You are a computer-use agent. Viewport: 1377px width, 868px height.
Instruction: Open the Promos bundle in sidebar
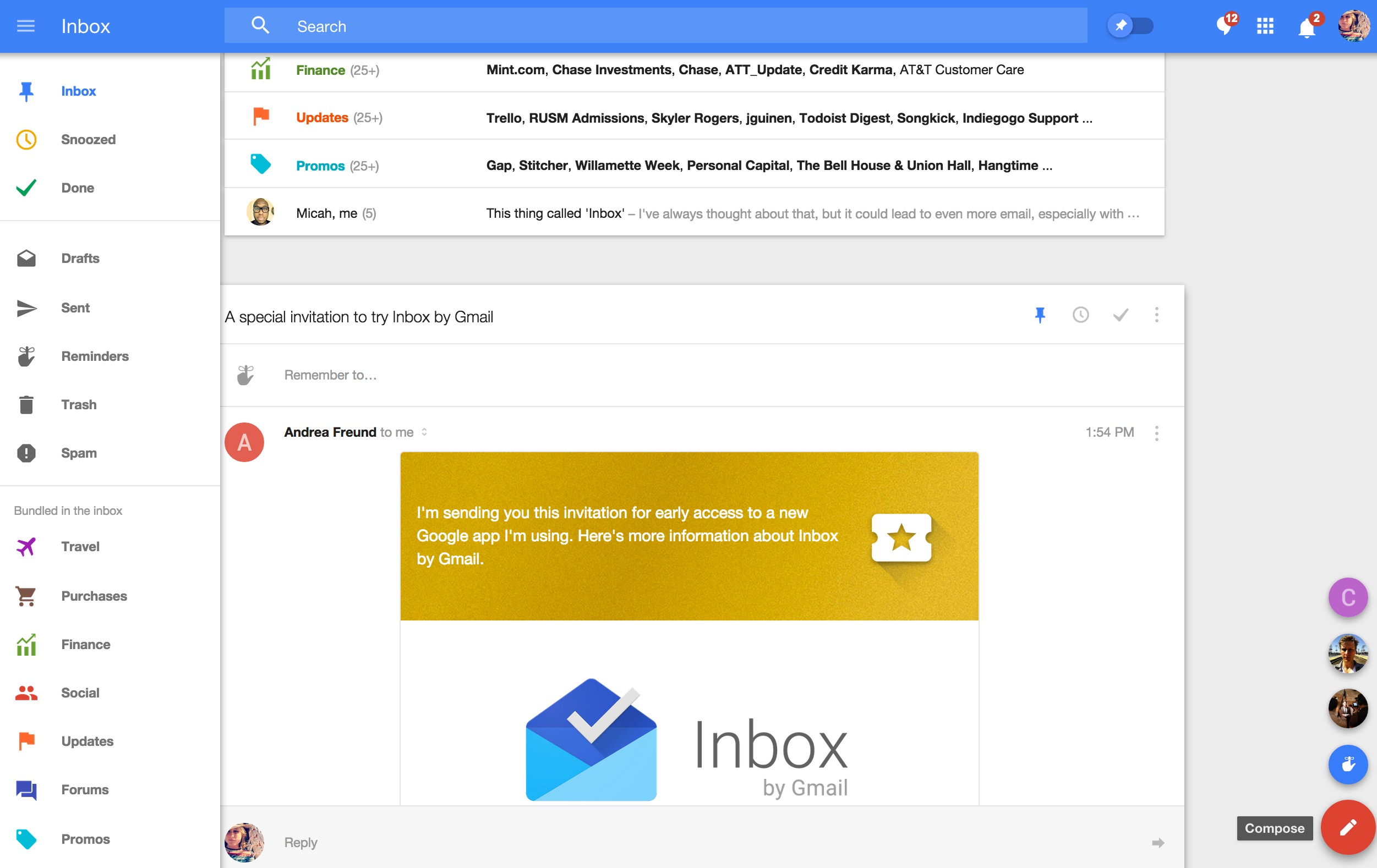[110, 839]
